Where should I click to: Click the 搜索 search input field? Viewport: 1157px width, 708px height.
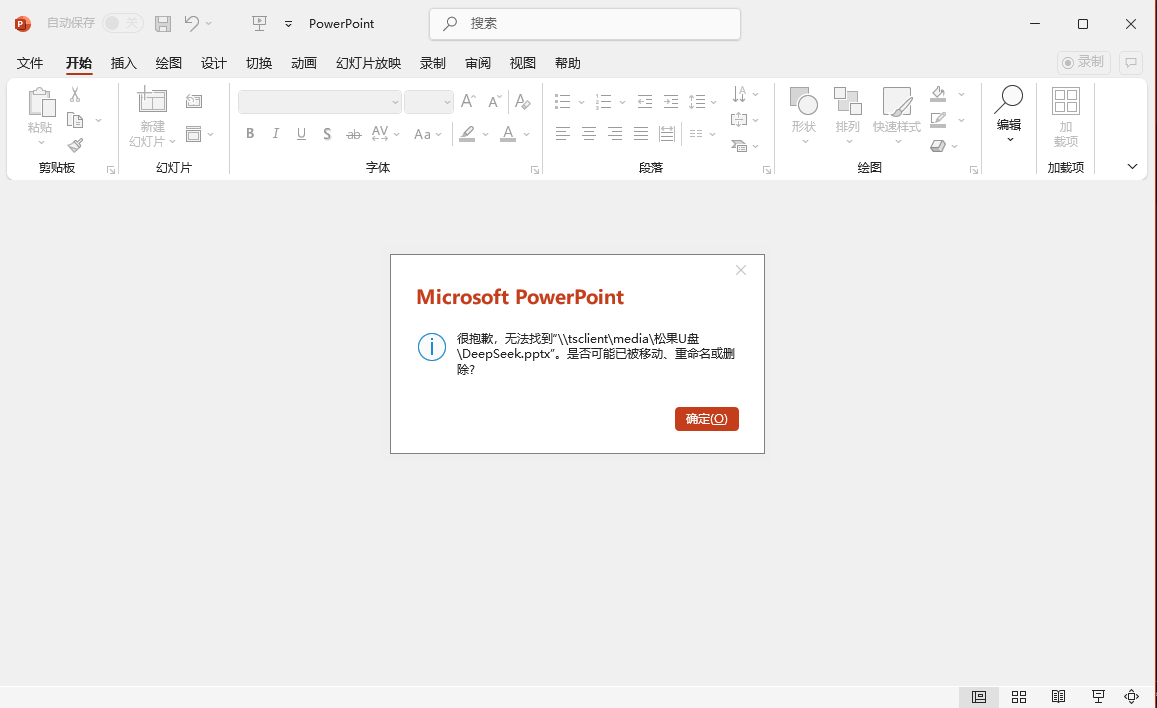tap(585, 24)
